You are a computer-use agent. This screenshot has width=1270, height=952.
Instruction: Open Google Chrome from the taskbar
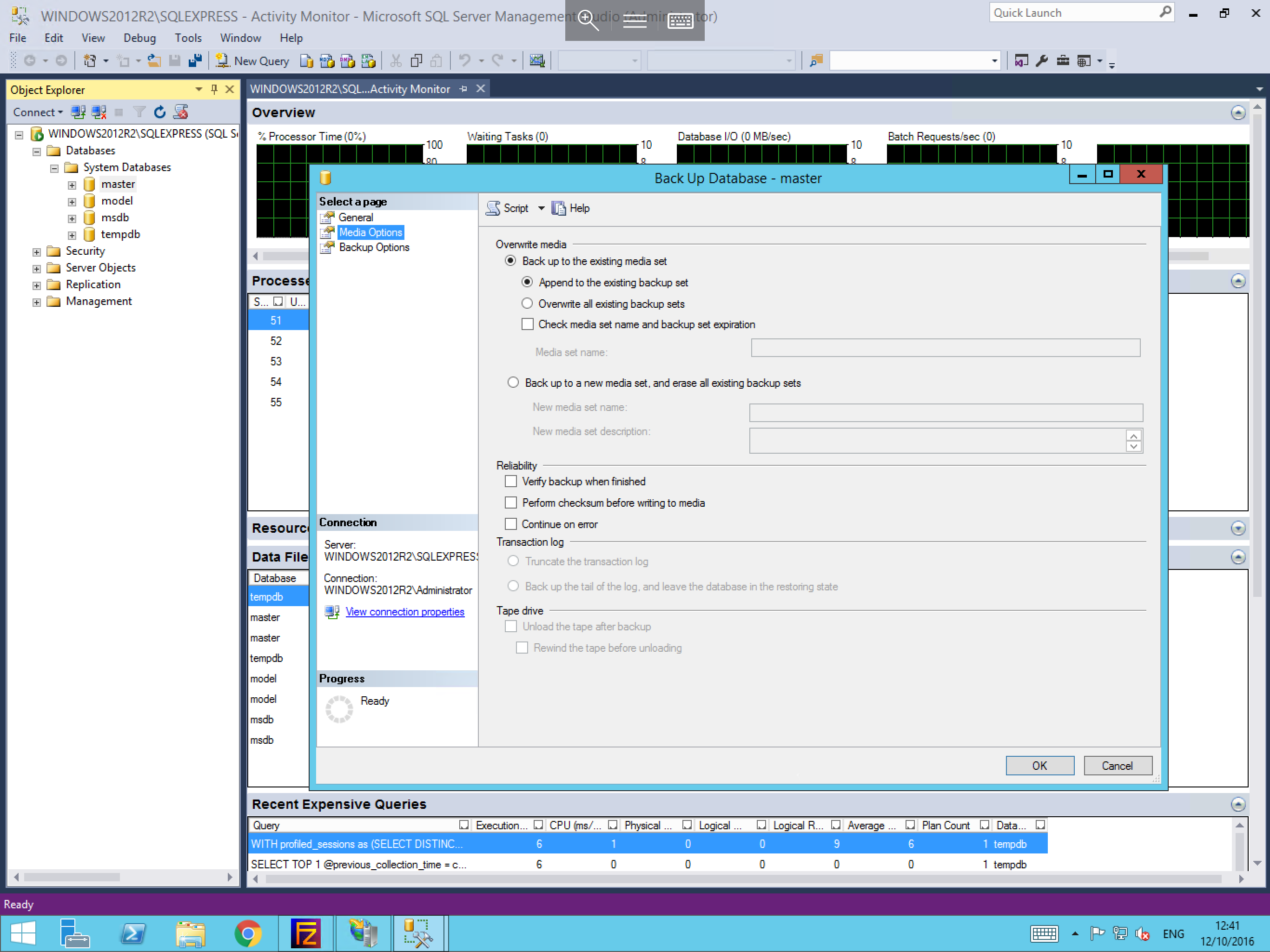coord(248,933)
